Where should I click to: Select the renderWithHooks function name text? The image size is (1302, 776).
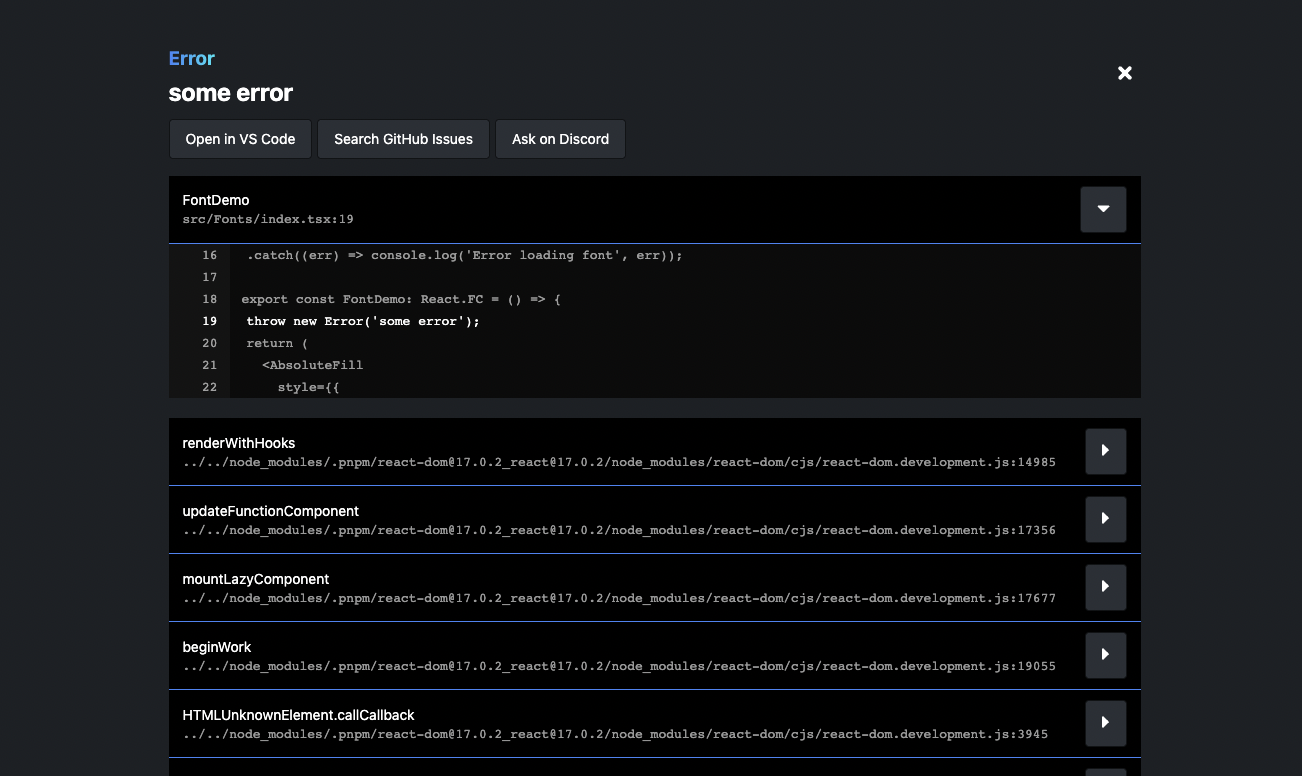coord(239,443)
